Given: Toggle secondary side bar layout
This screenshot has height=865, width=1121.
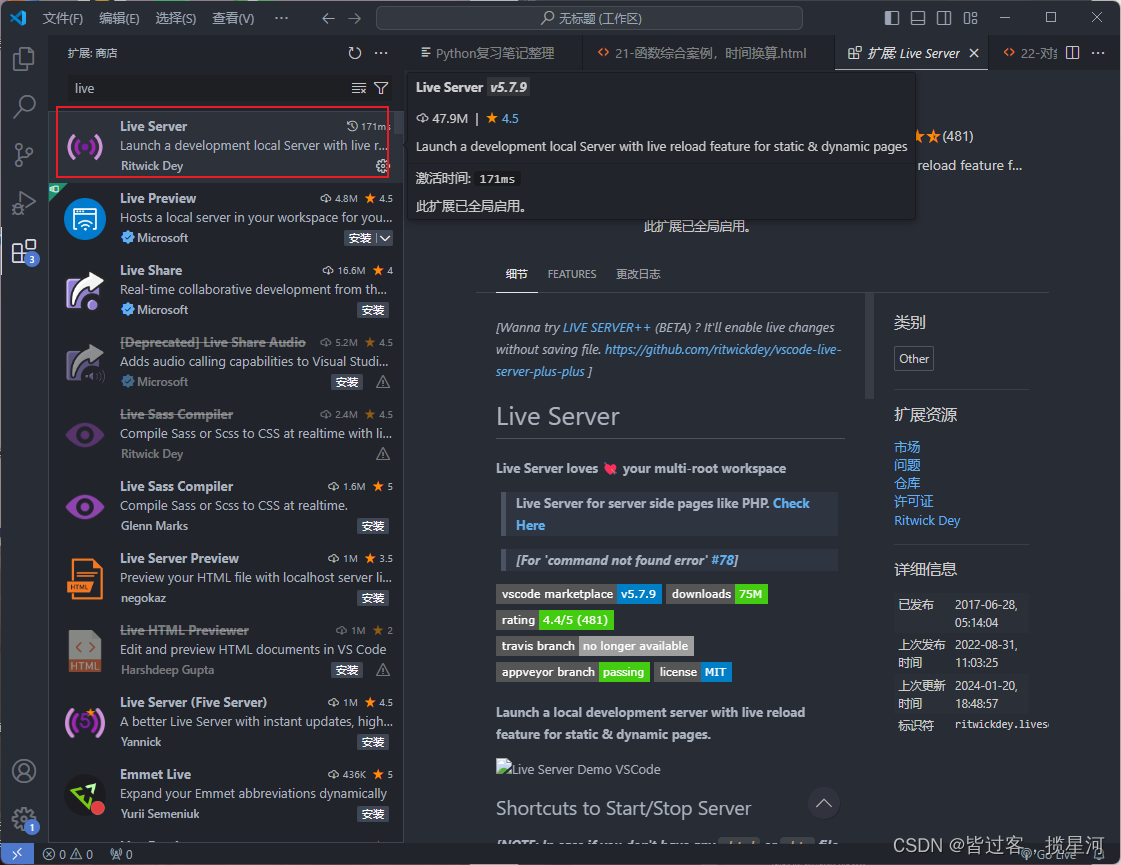Looking at the screenshot, I should point(944,18).
